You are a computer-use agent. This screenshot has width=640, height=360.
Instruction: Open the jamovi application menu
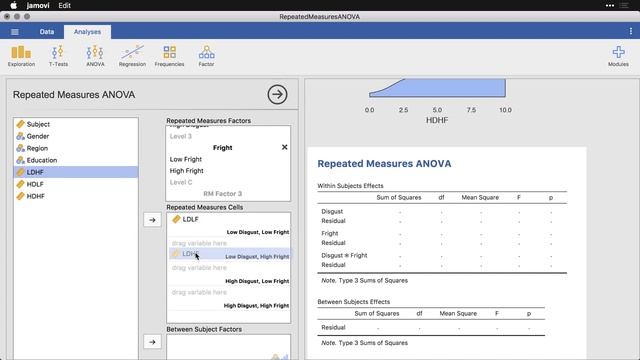coord(38,5)
